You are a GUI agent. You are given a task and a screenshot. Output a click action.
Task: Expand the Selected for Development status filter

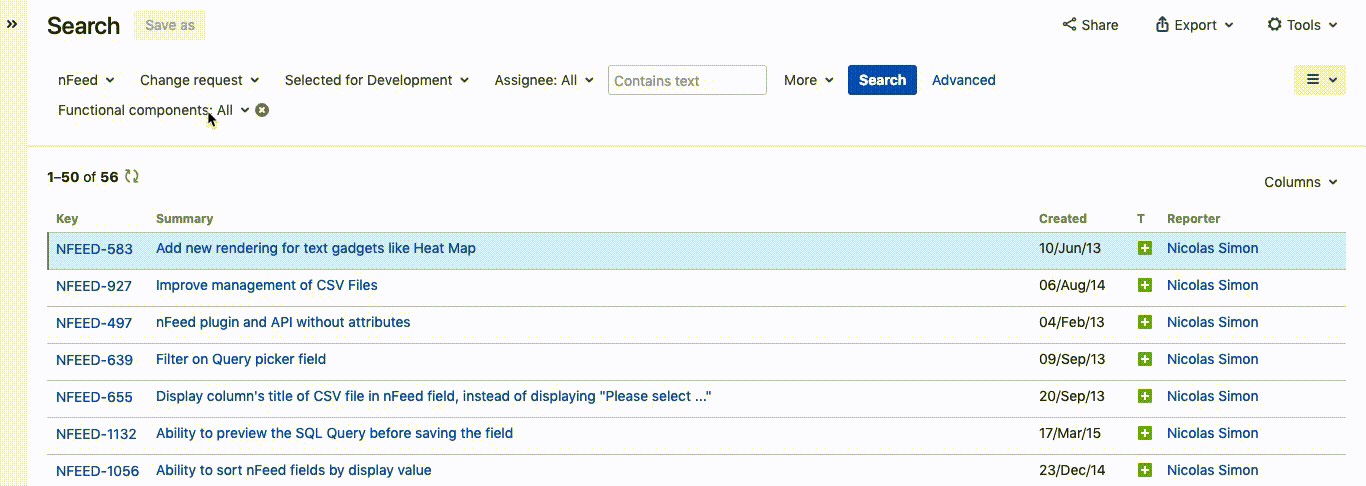pos(376,80)
